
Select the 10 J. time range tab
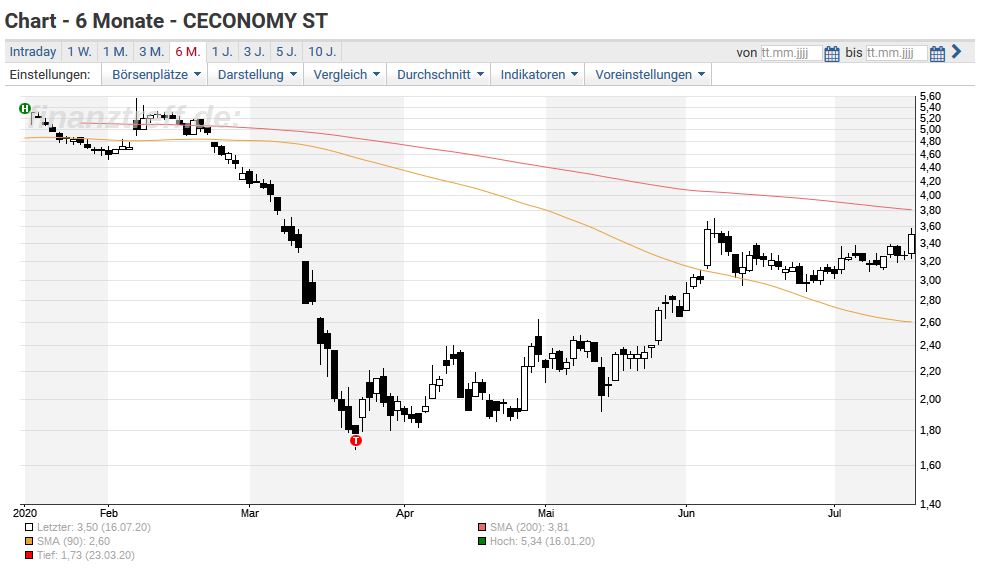[x=322, y=52]
